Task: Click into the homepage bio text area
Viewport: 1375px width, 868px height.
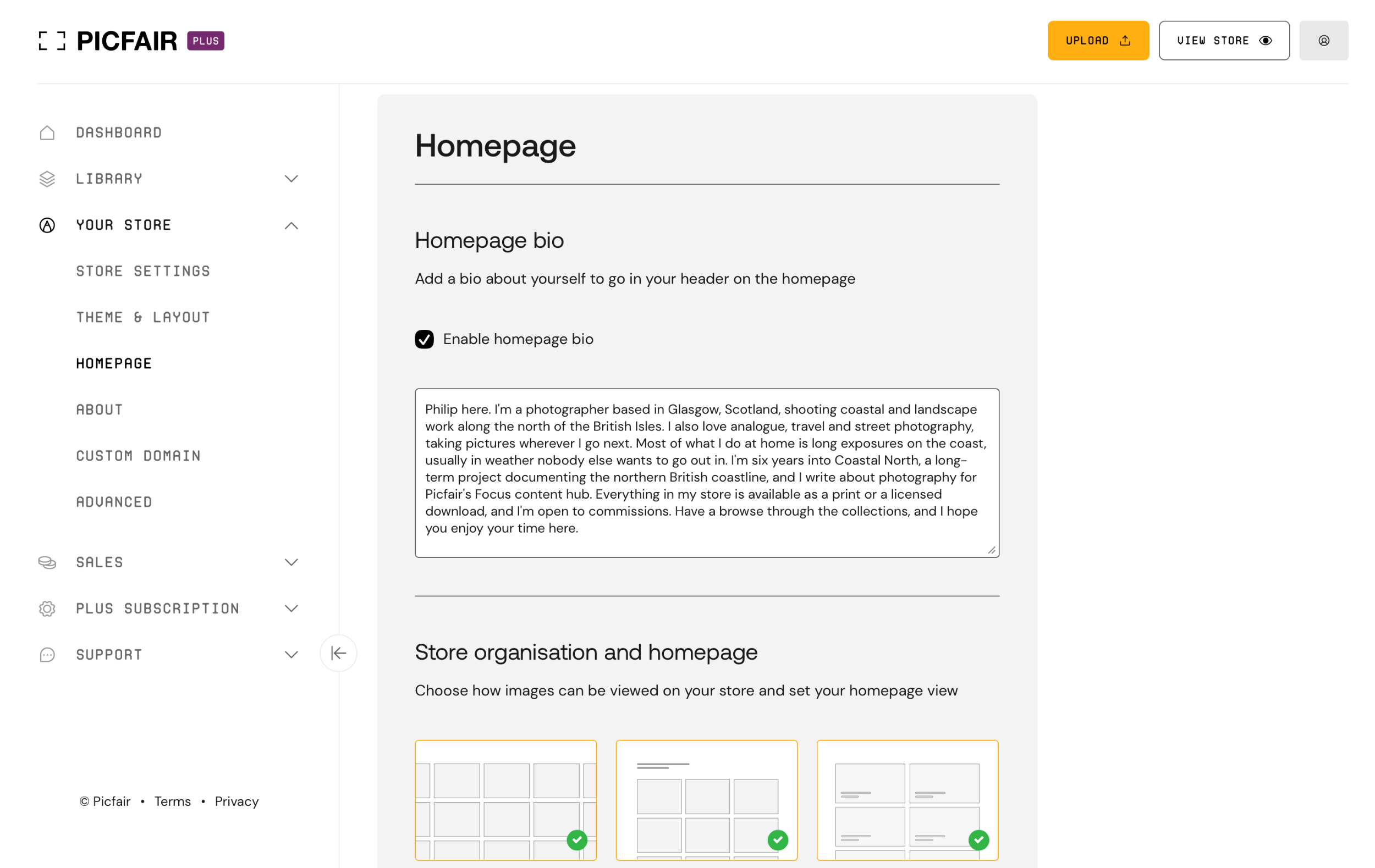Action: [707, 473]
